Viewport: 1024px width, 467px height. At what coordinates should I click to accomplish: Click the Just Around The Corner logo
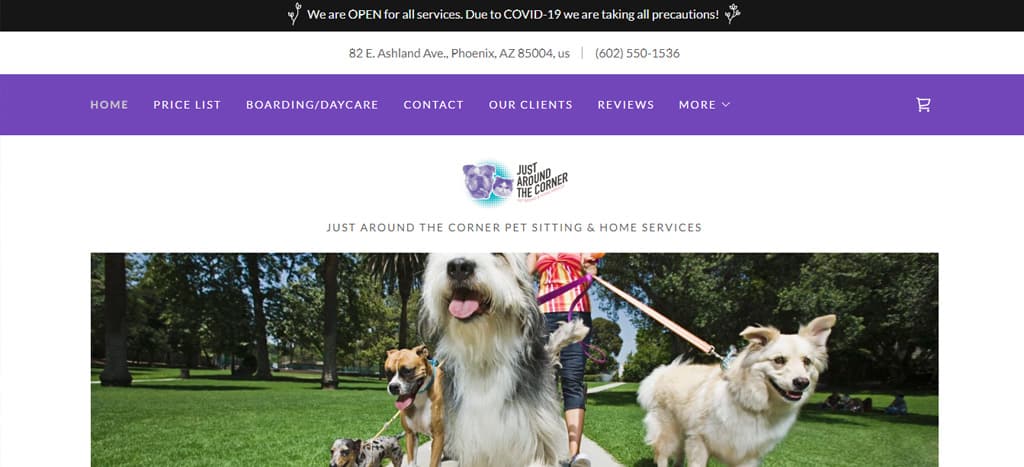pyautogui.click(x=515, y=183)
